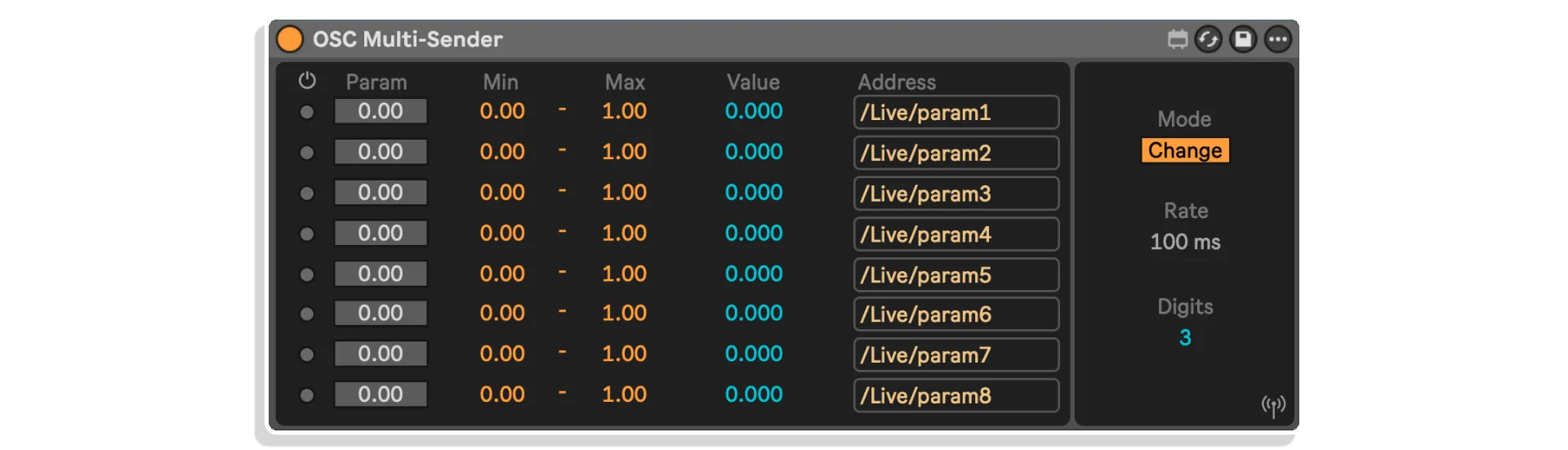The image size is (1568, 450).
Task: Click the device show/hide view icon
Action: point(1178,39)
